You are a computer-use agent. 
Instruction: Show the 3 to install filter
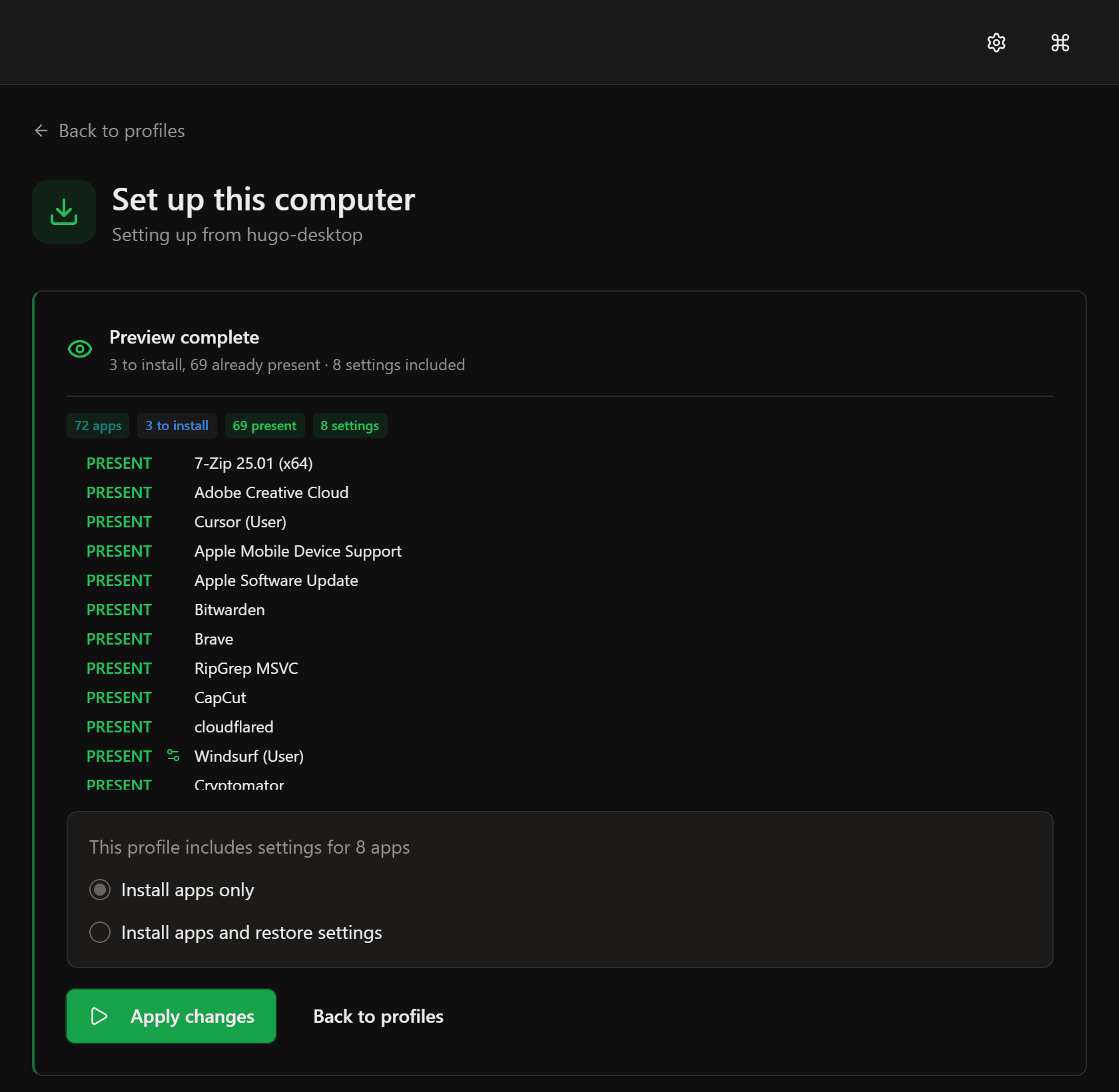pos(177,425)
